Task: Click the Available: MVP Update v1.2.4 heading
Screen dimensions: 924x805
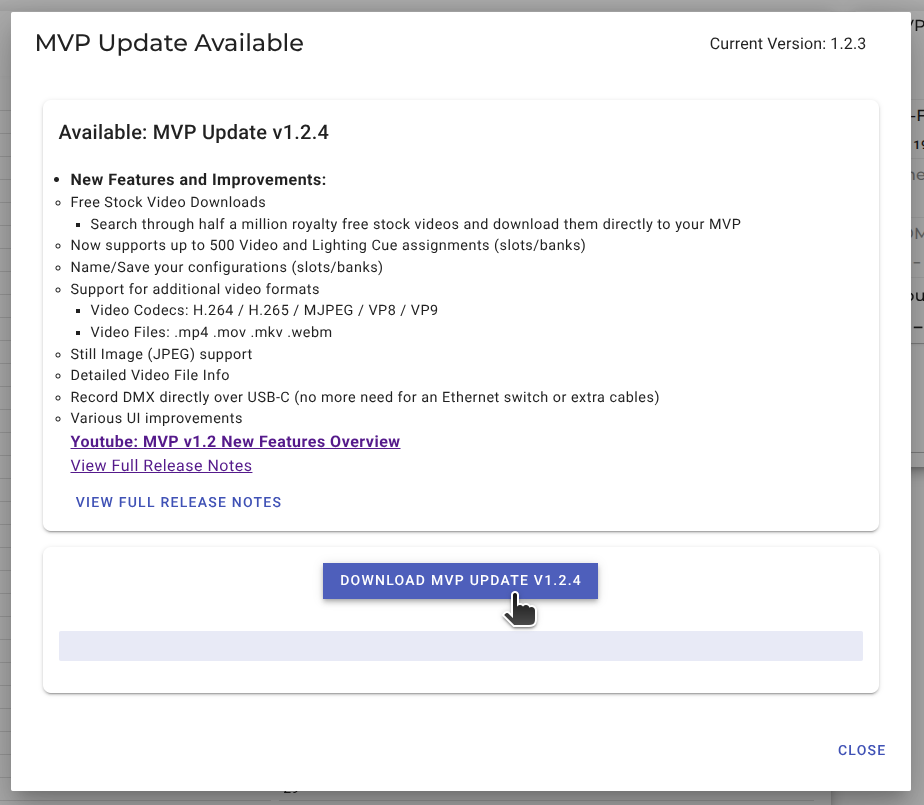Action: (194, 132)
